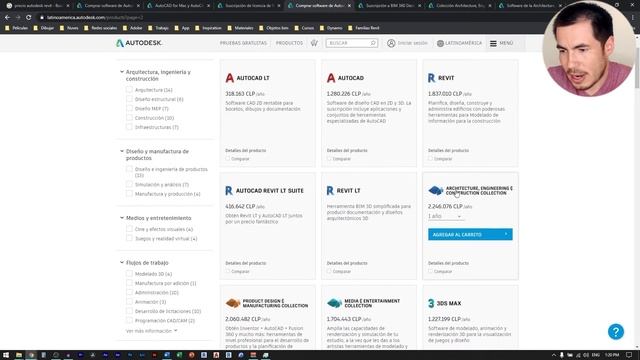Screen dimensions: 640x360
Task: Click the microphone icon in system tray
Action: pyautogui.click(x=562, y=355)
